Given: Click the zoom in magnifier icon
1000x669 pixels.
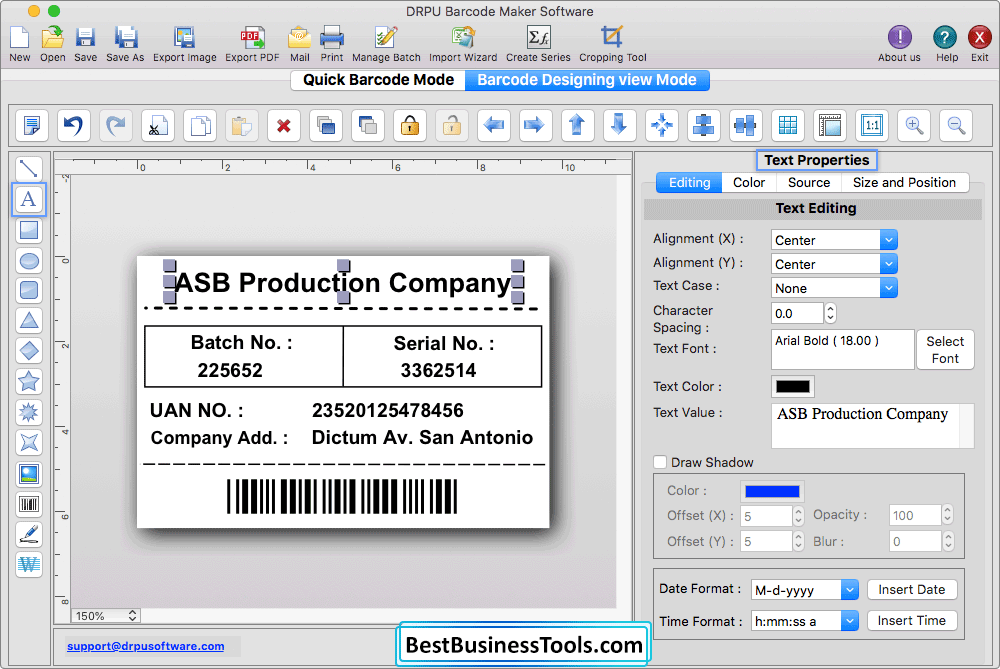Looking at the screenshot, I should click(x=914, y=125).
